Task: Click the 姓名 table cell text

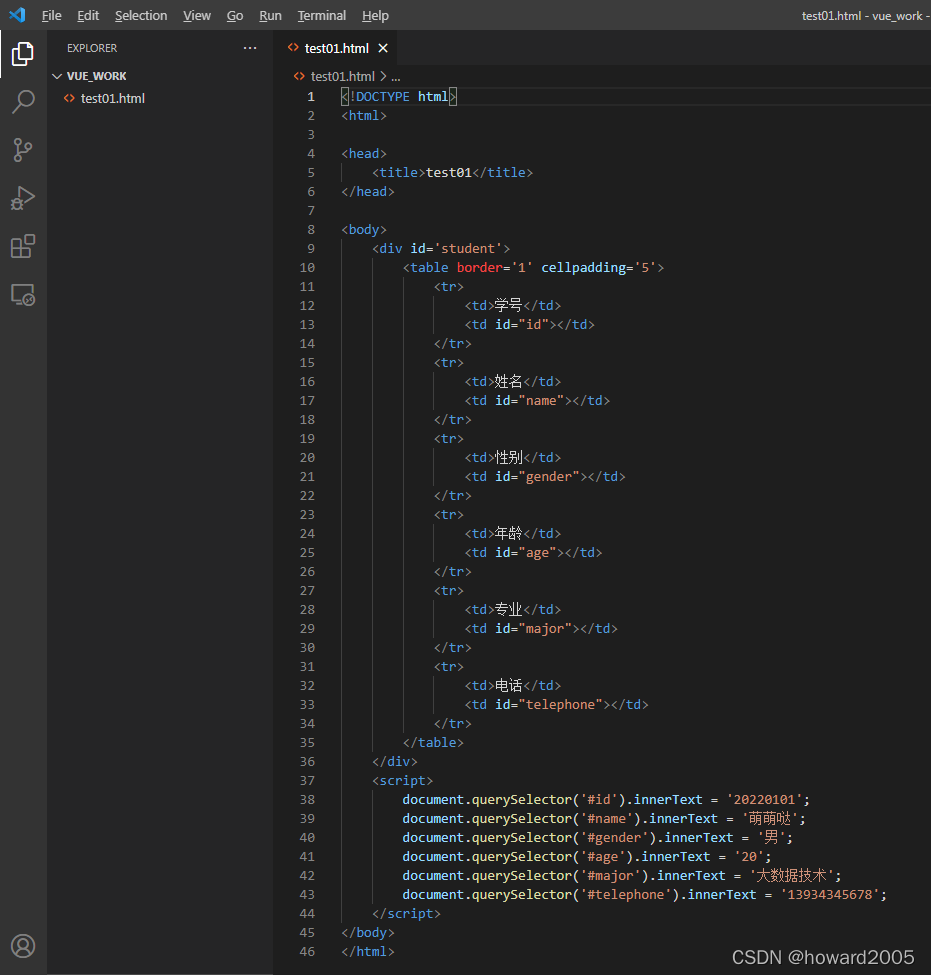Action: click(509, 381)
